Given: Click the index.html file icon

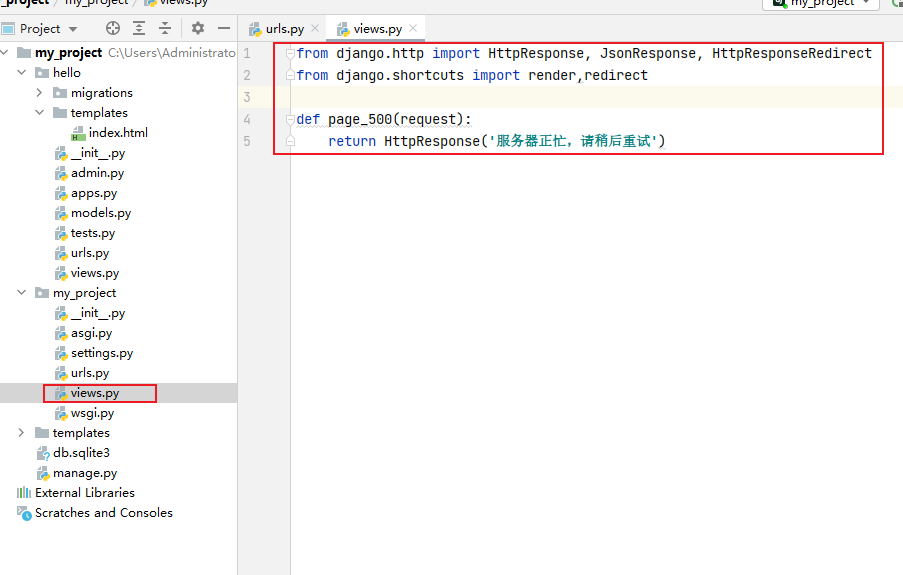Looking at the screenshot, I should 78,134.
